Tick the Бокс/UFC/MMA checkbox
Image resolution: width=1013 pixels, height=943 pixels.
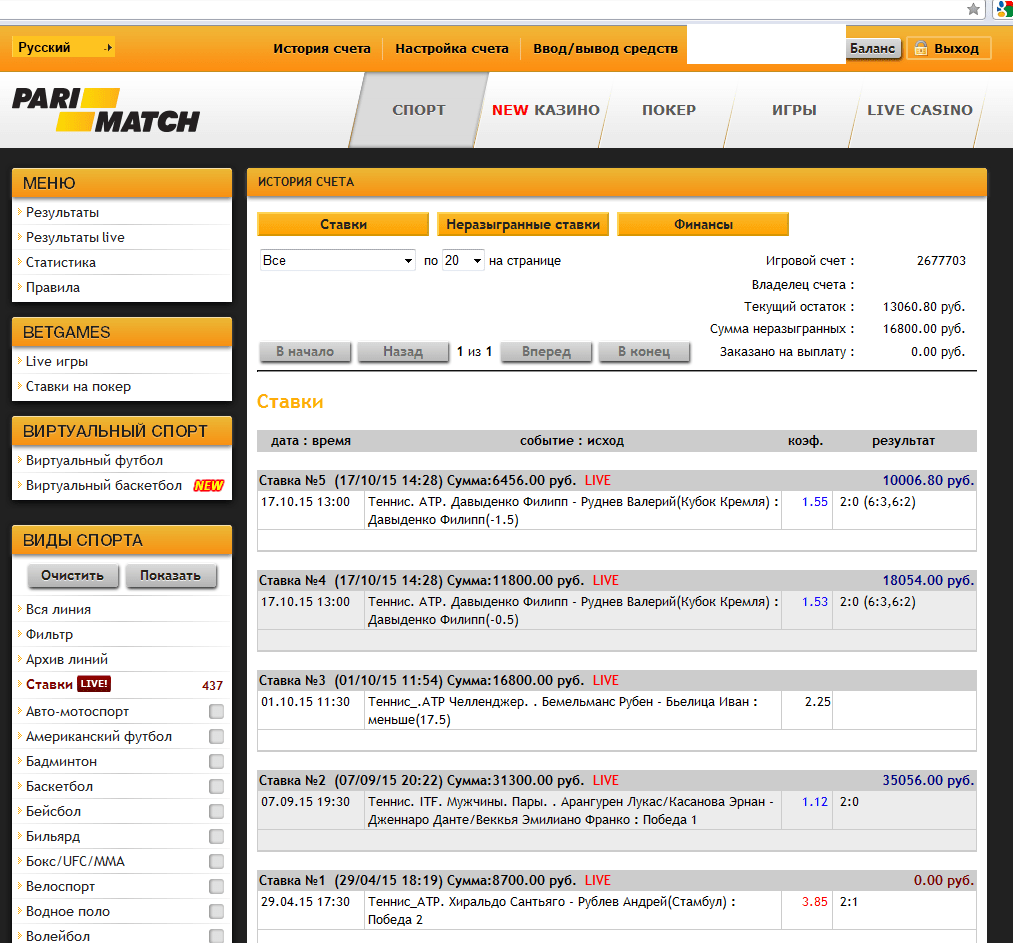(216, 862)
